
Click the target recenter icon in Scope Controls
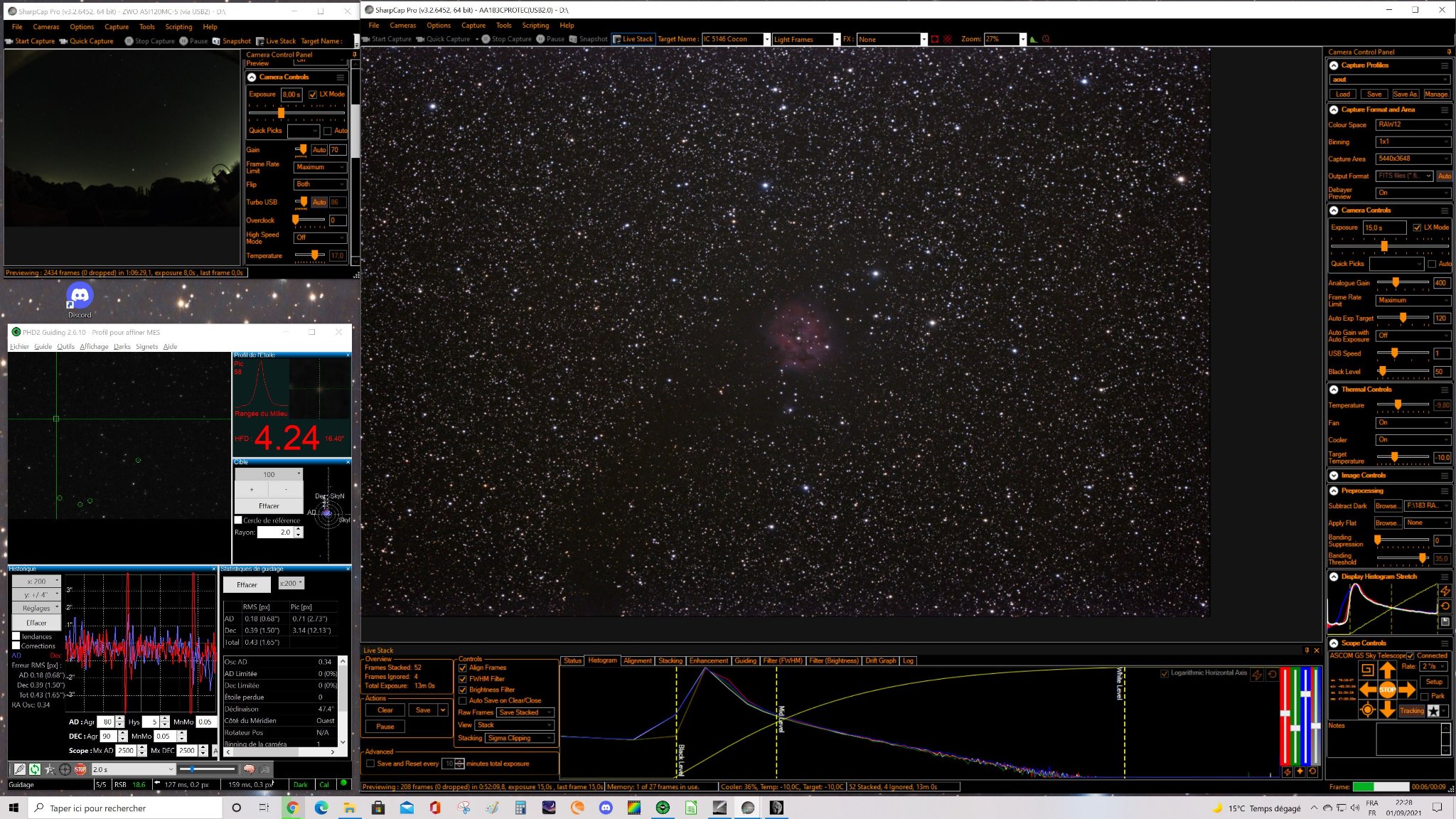[1367, 710]
